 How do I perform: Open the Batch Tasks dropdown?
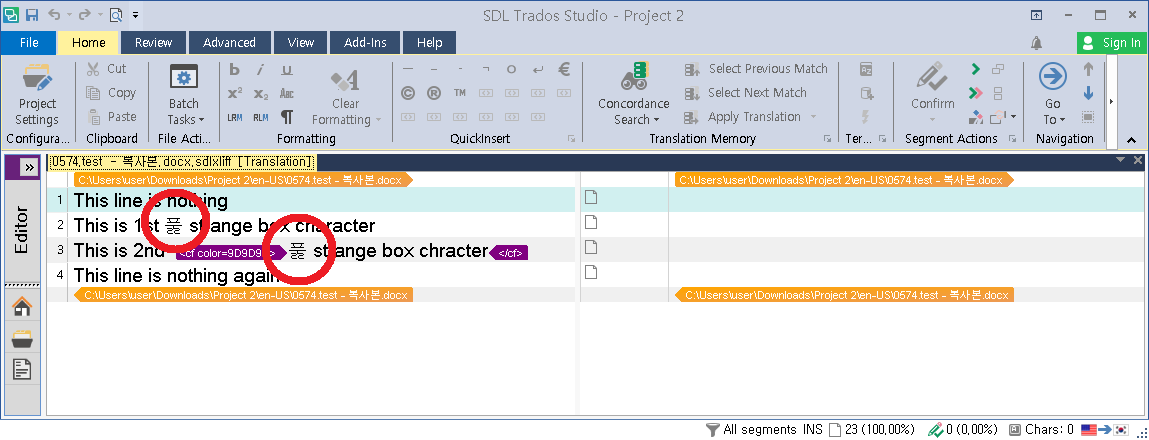coord(182,95)
